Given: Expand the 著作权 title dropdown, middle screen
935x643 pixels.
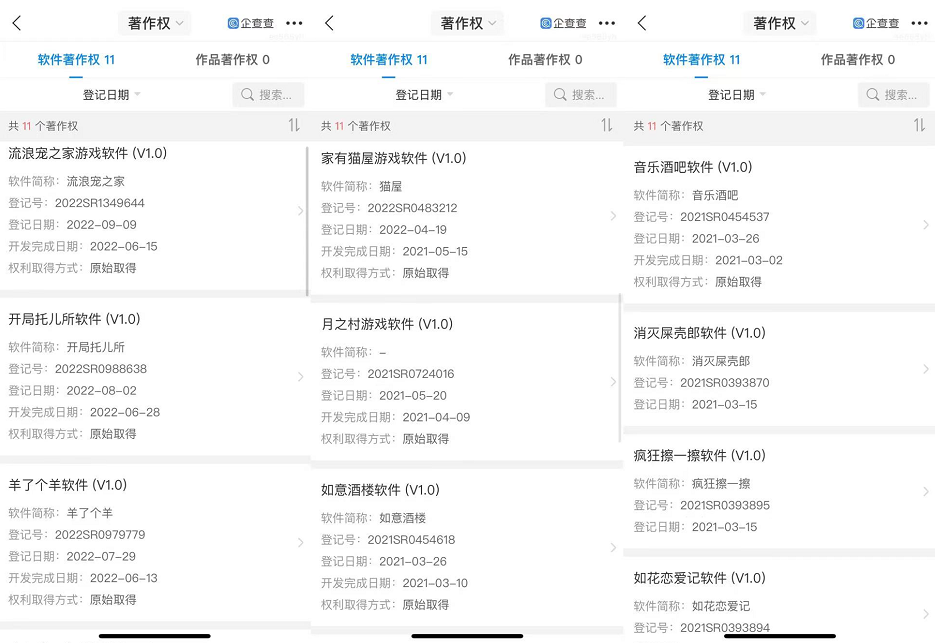Looking at the screenshot, I should (468, 23).
